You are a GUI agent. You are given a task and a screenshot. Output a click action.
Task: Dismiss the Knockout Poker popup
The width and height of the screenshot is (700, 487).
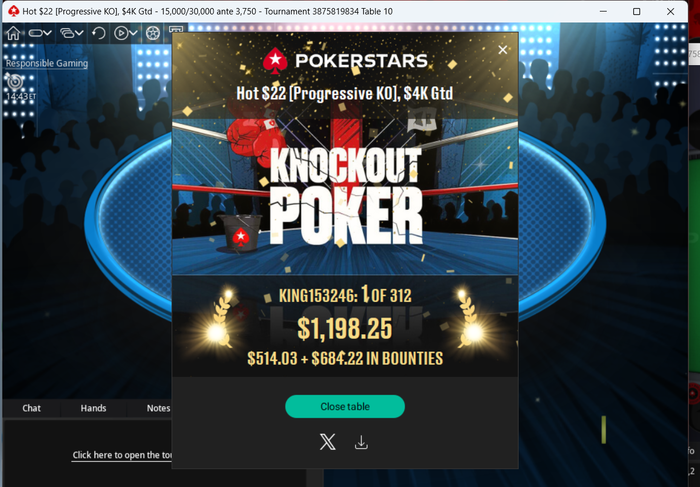pyautogui.click(x=503, y=50)
